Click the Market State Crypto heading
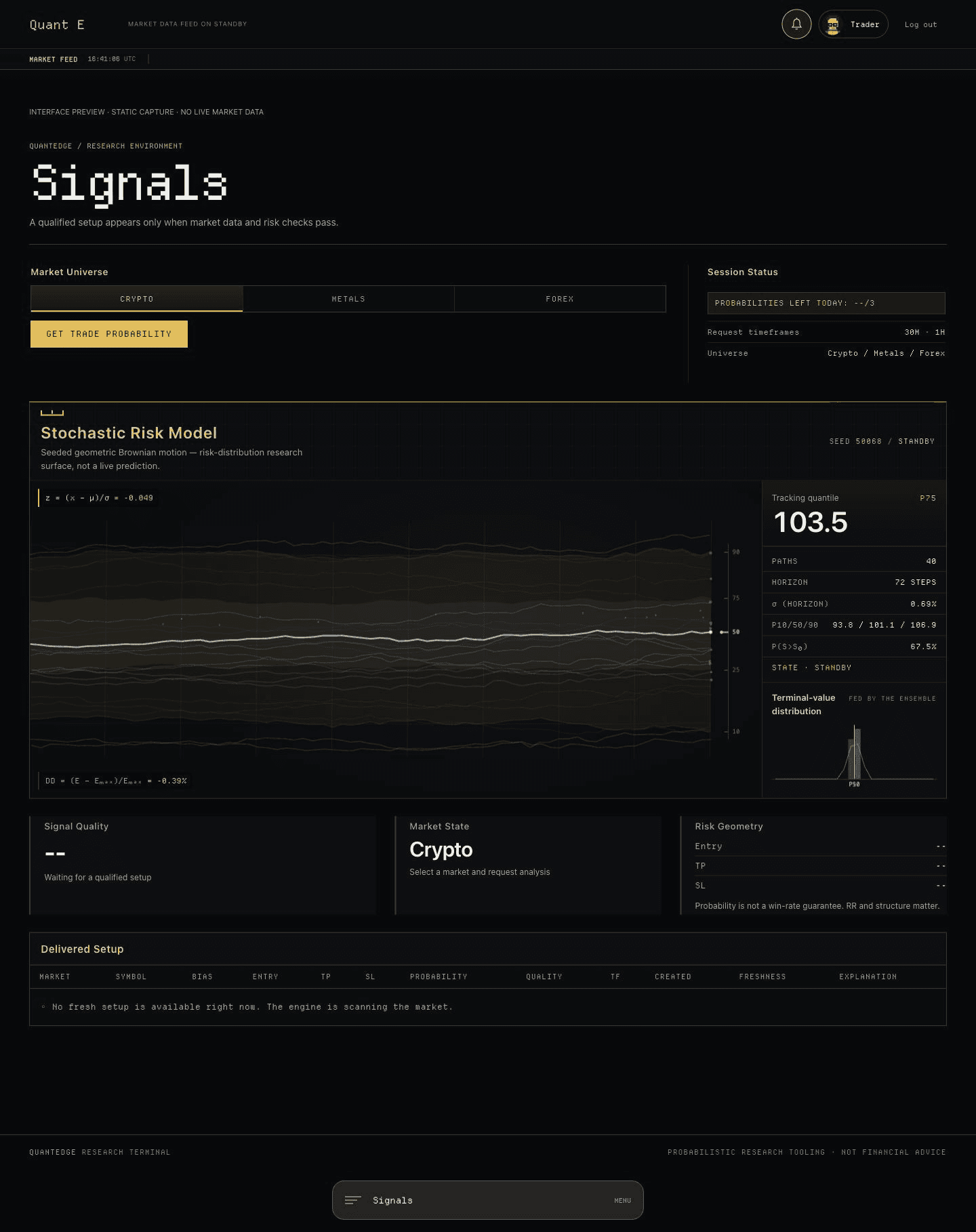The width and height of the screenshot is (976, 1232). (x=441, y=850)
